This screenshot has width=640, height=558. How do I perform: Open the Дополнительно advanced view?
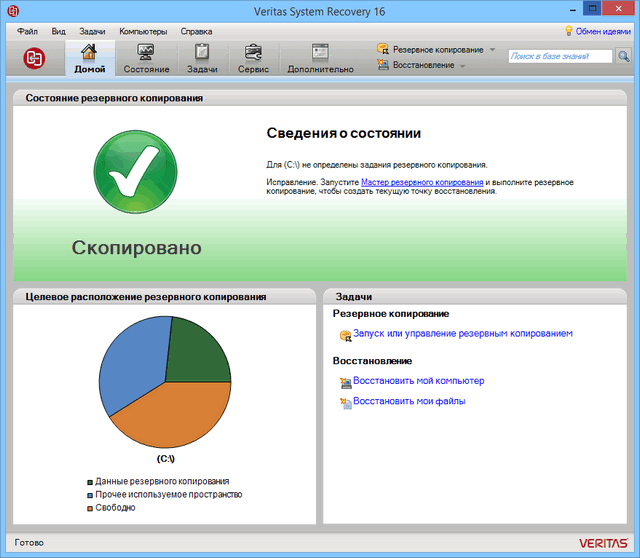pyautogui.click(x=320, y=58)
